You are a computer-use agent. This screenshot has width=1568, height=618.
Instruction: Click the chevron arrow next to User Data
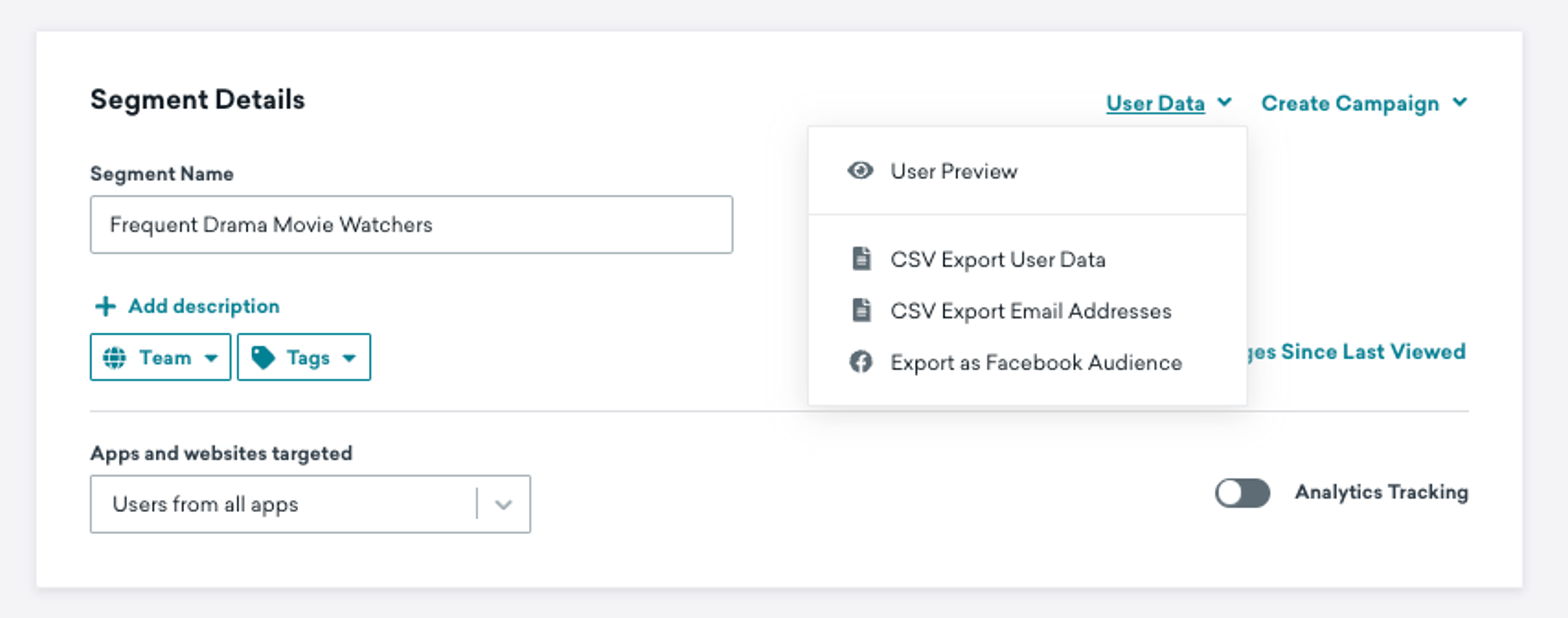tap(1225, 102)
